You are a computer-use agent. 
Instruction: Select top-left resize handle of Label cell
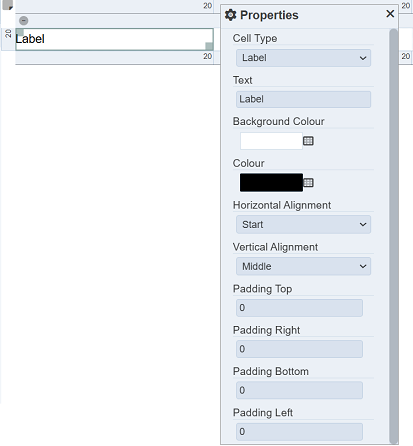[x=20, y=32]
